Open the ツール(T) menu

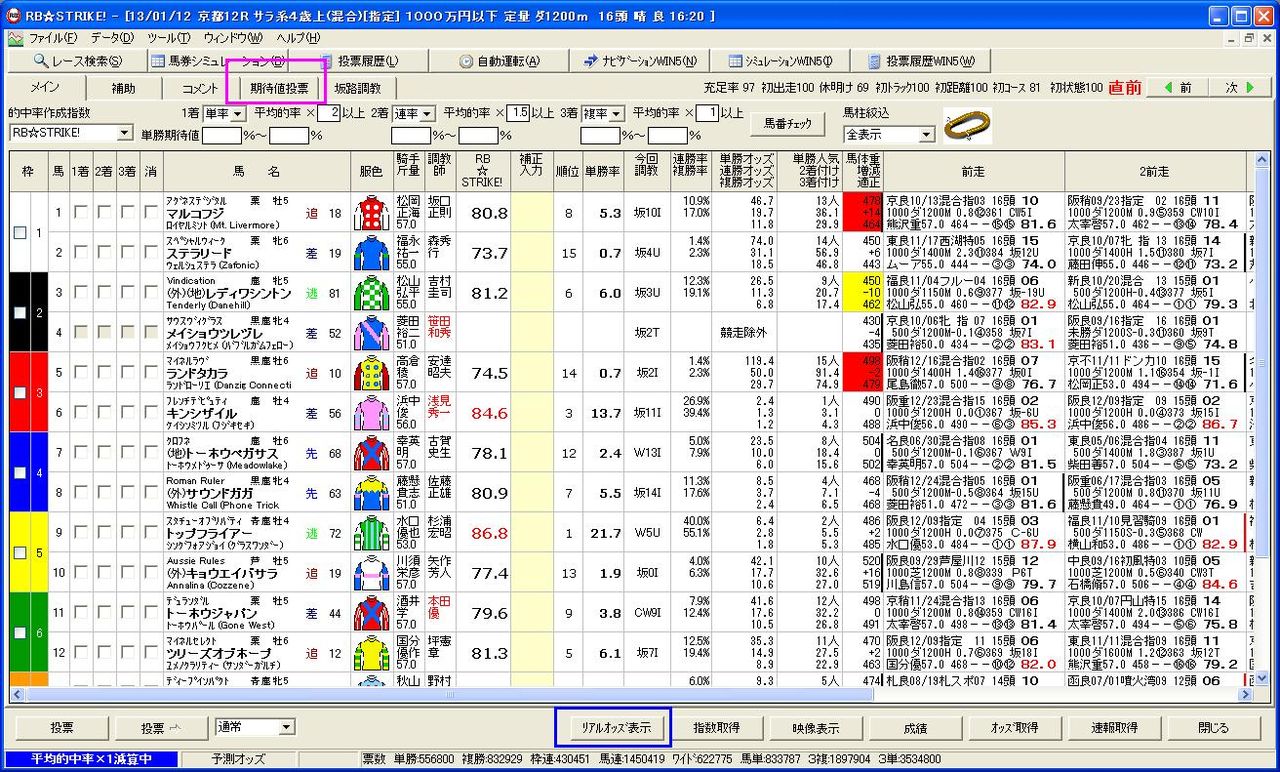(x=168, y=38)
